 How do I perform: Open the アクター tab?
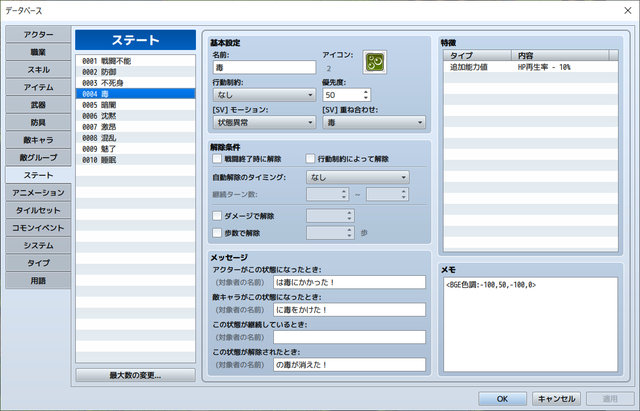tap(38, 35)
